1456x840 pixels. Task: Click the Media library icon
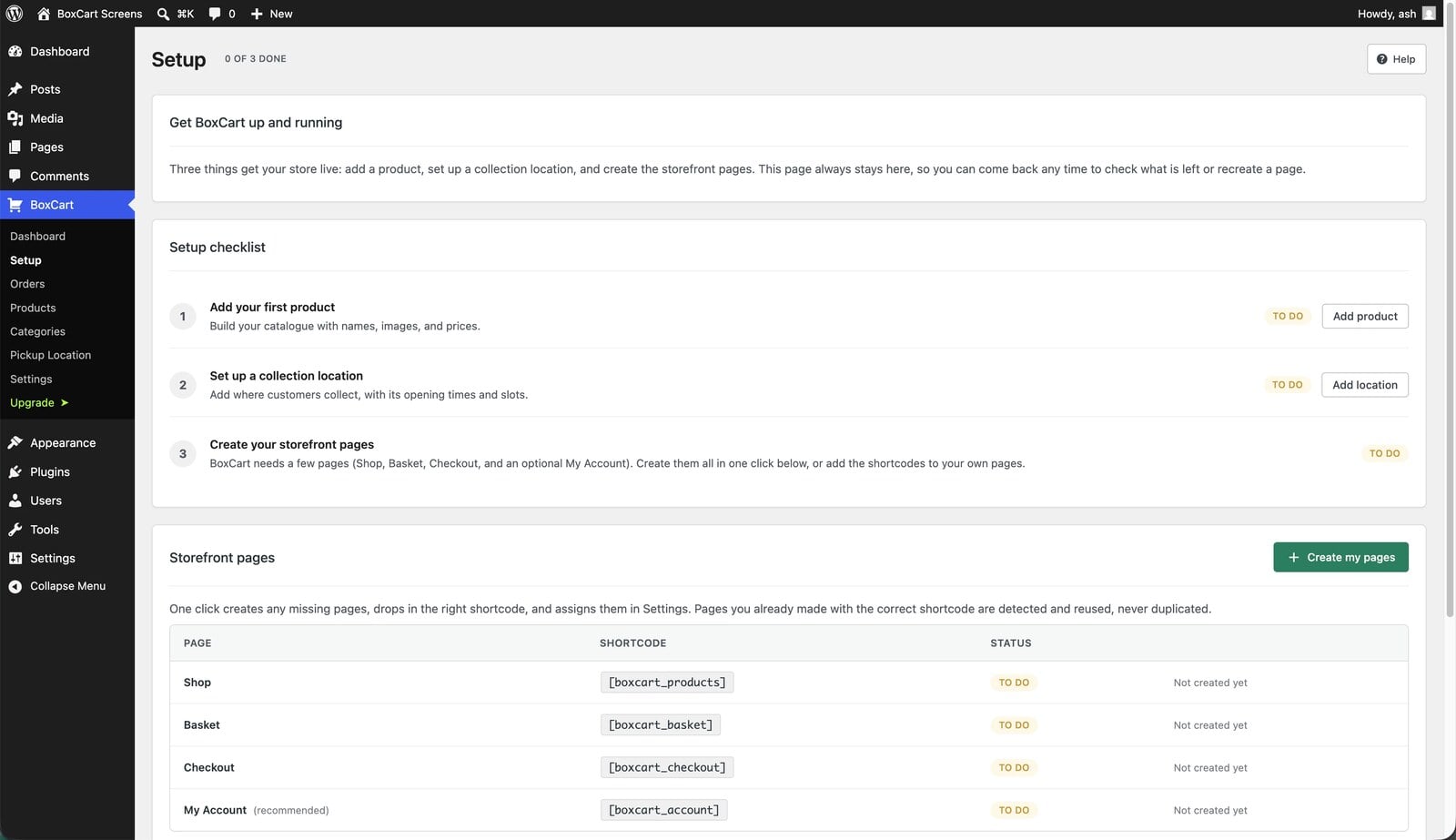[15, 118]
